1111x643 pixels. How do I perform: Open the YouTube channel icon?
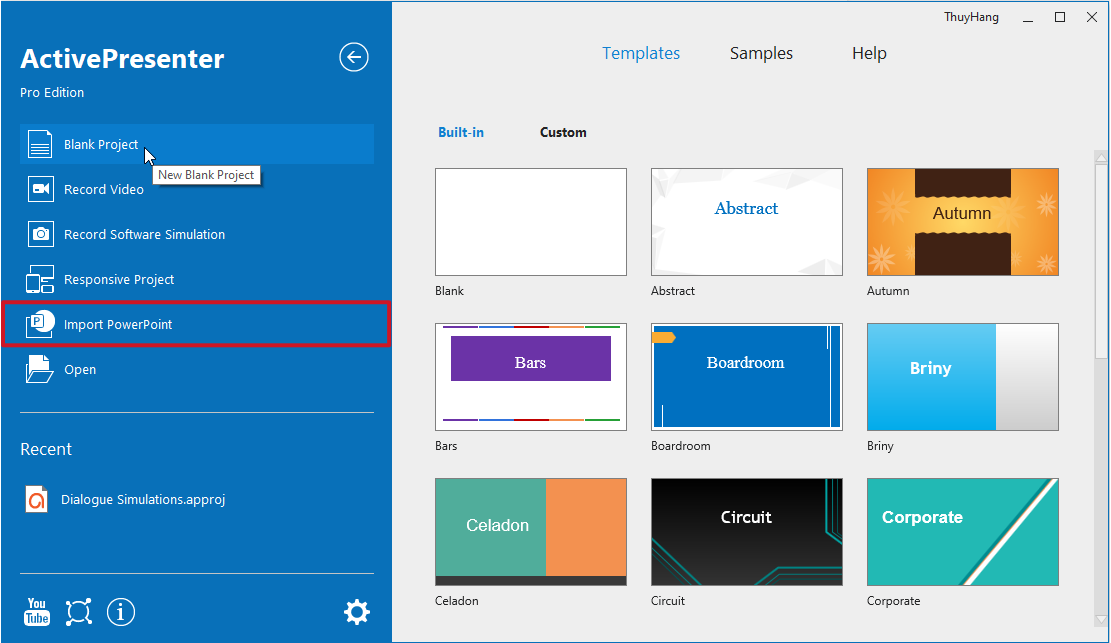point(37,612)
